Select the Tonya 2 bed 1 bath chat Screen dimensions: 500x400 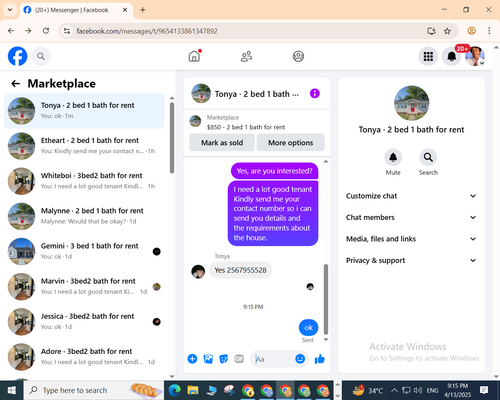84,111
